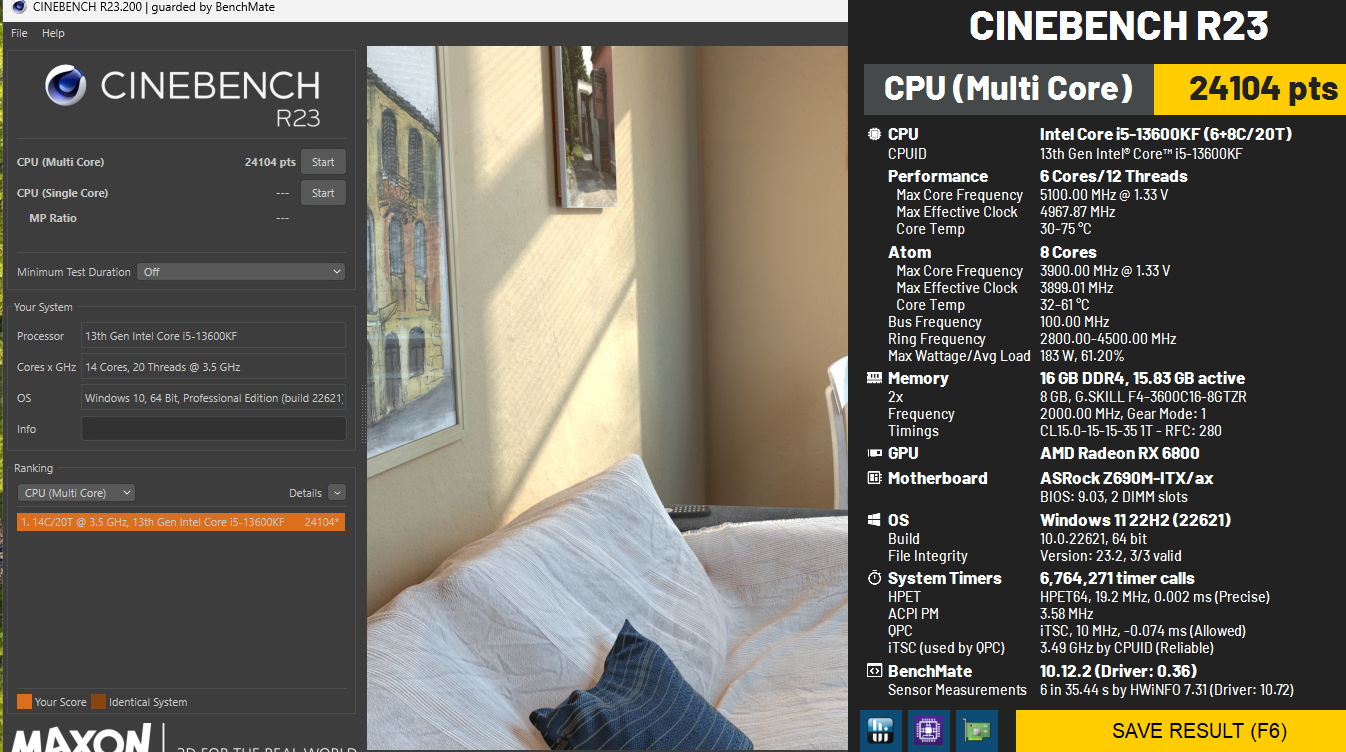
Task: Open the Minimum Test Duration dropdown
Action: click(241, 272)
